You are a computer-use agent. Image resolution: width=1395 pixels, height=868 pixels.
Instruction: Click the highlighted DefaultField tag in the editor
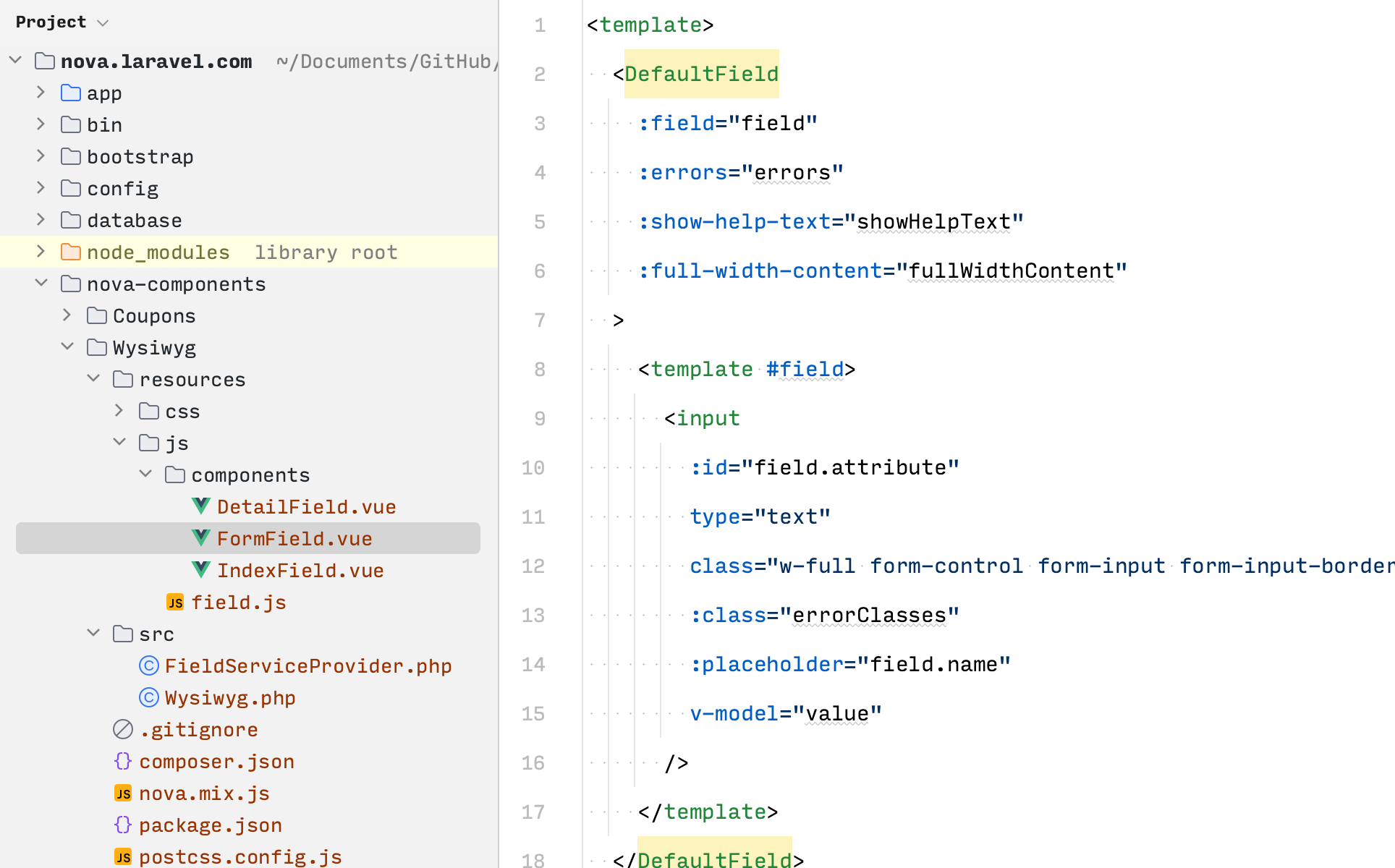701,74
